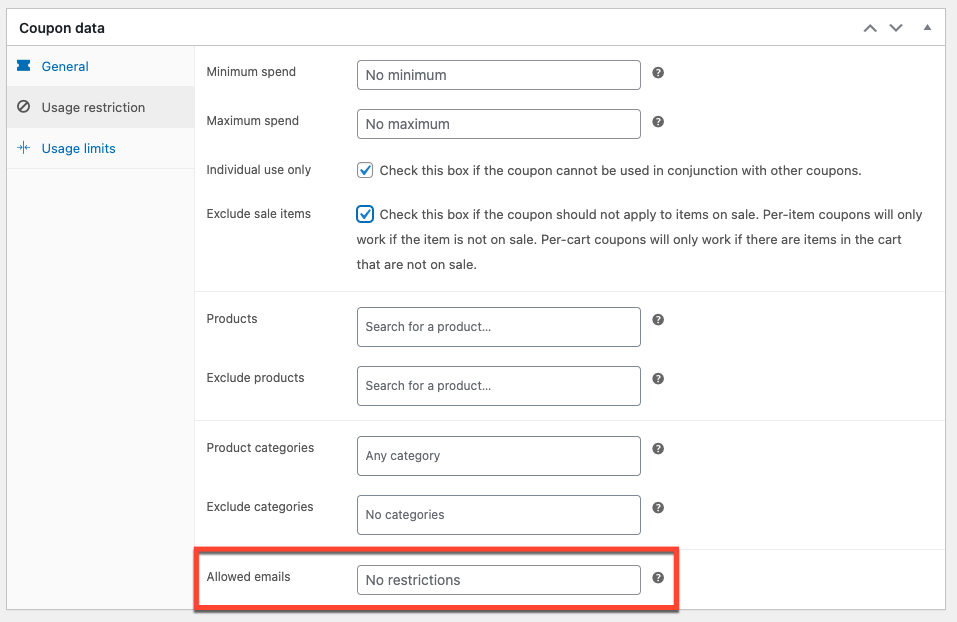The height and width of the screenshot is (622, 957).
Task: Show help for Exclude categories
Action: click(658, 508)
